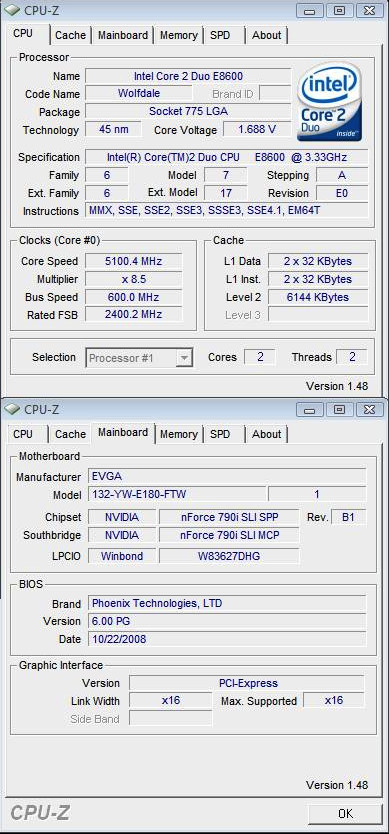Select the SPD tab in lower window
The image size is (389, 834).
(x=220, y=434)
